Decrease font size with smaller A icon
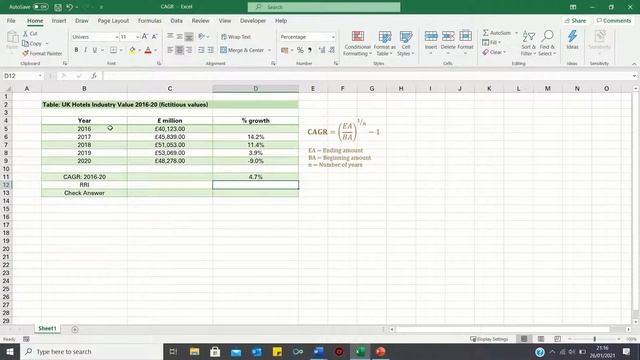 155,37
